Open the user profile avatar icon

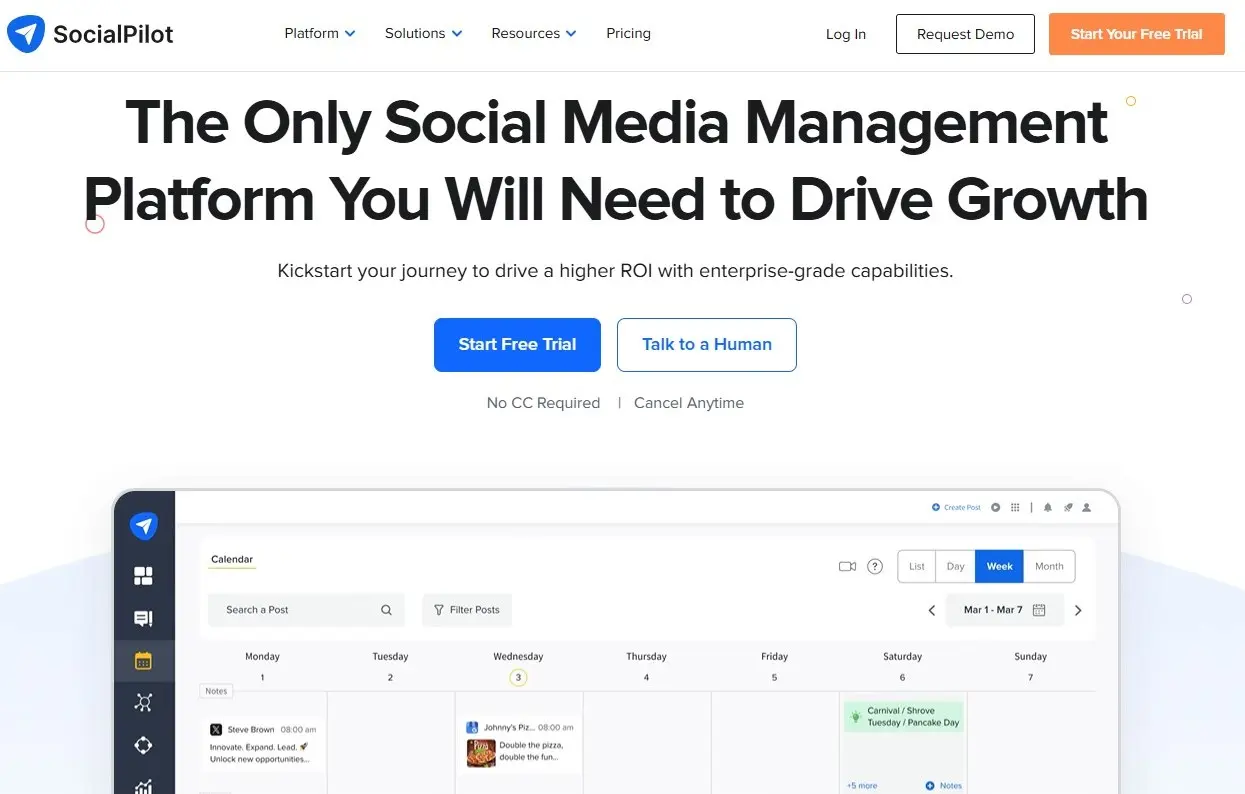coord(1086,507)
